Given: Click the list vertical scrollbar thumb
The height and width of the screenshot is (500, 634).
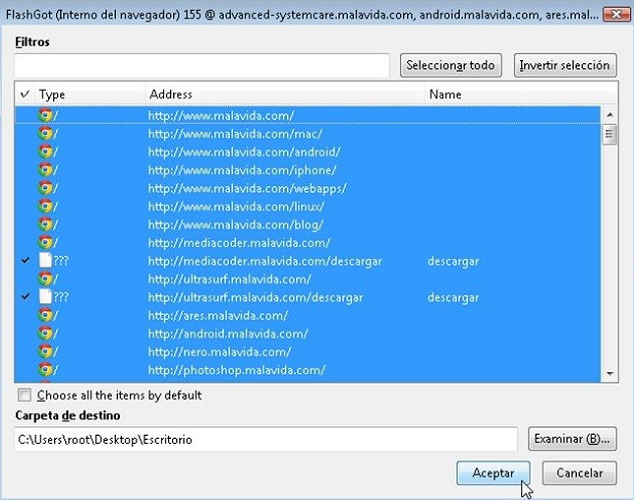Looking at the screenshot, I should click(x=609, y=134).
